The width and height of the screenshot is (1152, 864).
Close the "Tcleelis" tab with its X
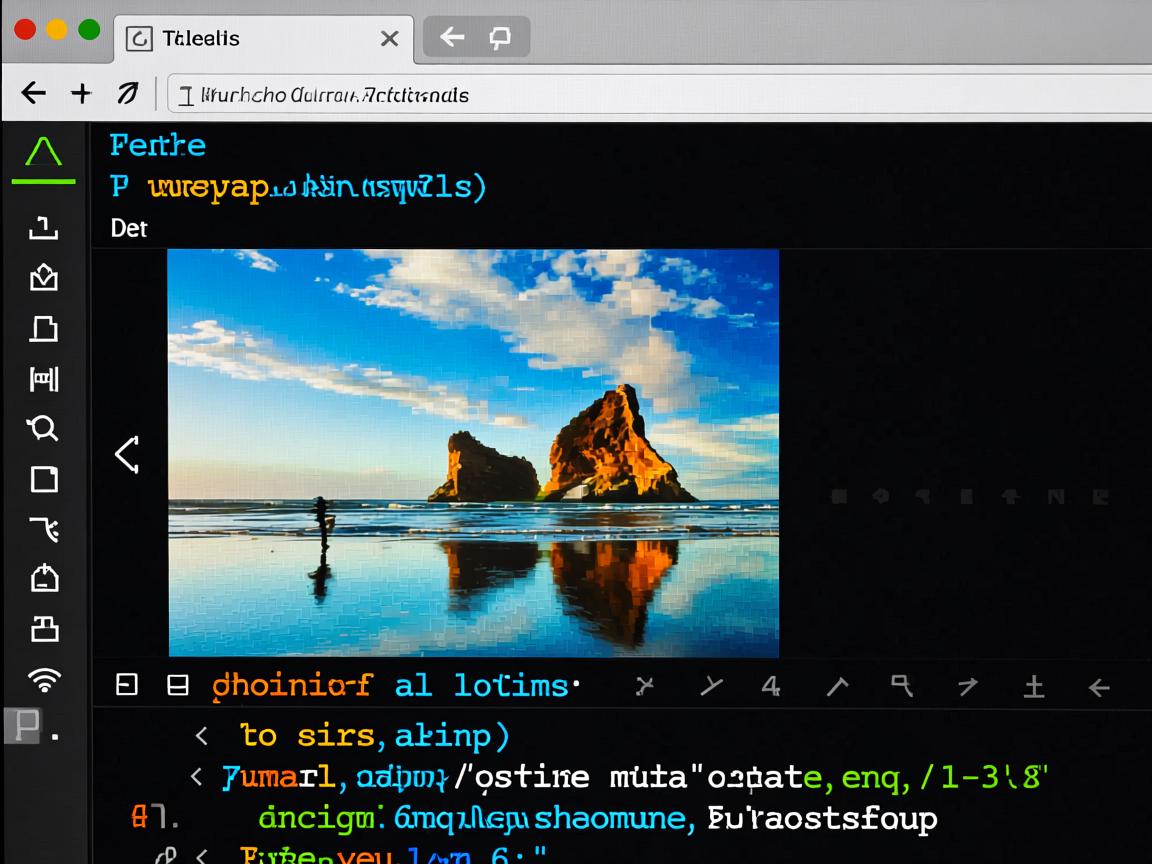(x=390, y=39)
